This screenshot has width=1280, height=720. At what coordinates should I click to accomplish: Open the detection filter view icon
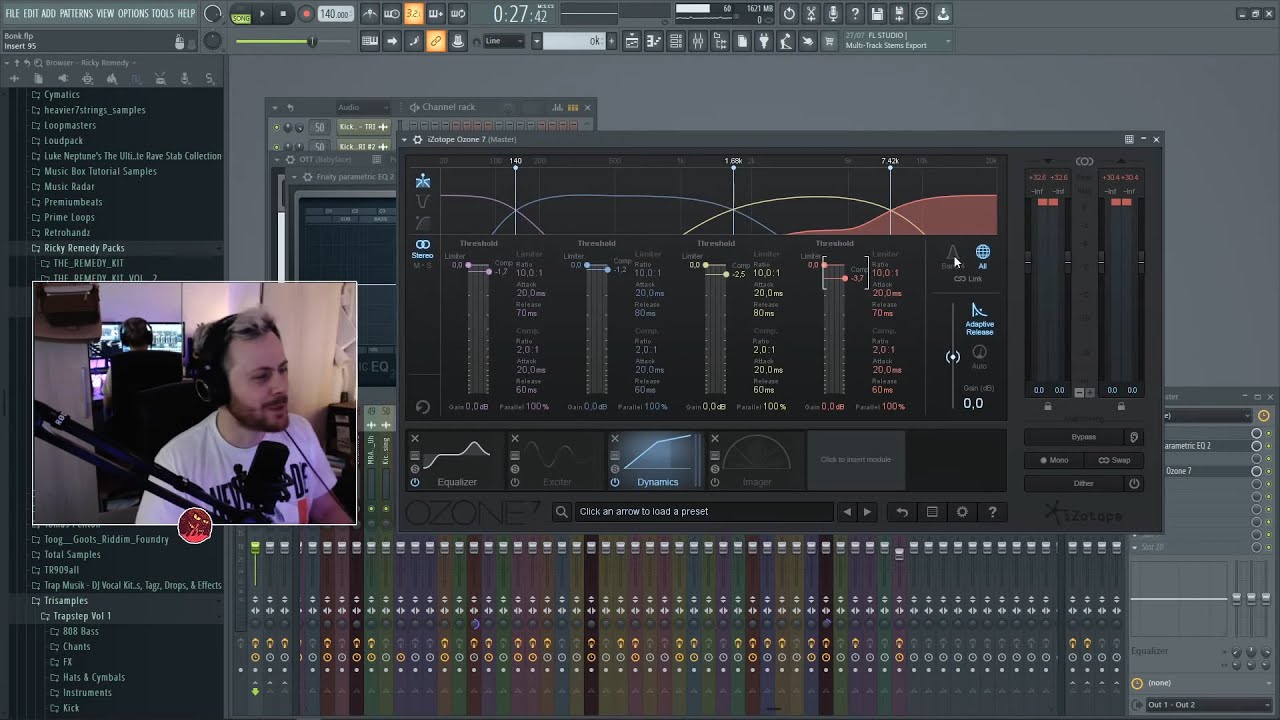click(423, 222)
